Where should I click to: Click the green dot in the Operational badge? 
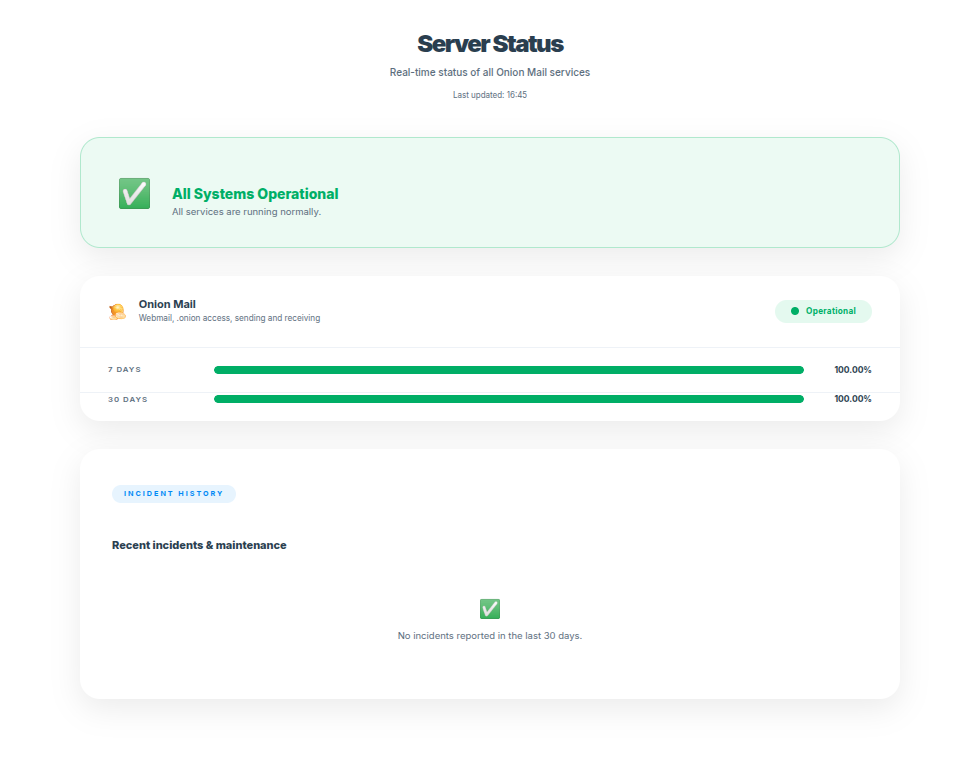[x=795, y=311]
